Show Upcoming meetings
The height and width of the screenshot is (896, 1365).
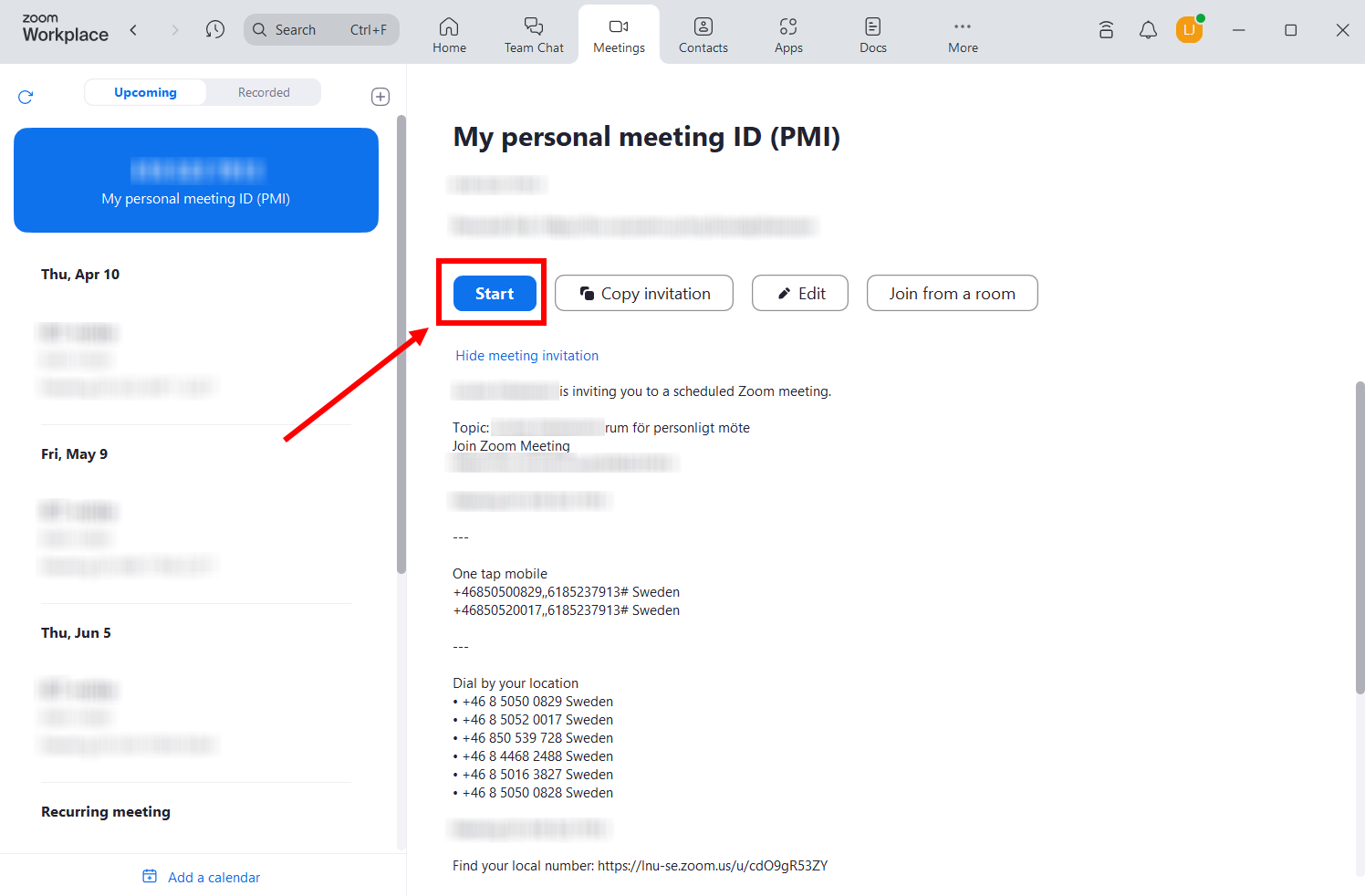pos(145,92)
